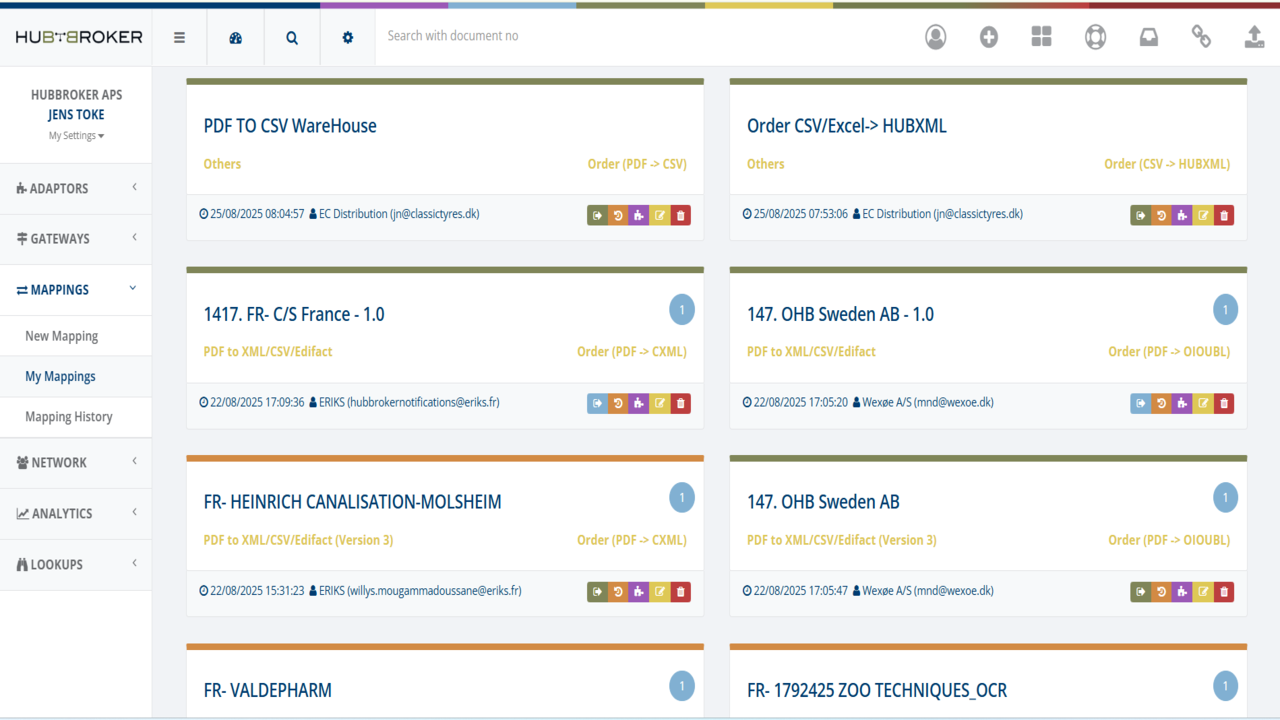Export the 147. OHB Sweden AB - 1.0 mapping

[1140, 403]
